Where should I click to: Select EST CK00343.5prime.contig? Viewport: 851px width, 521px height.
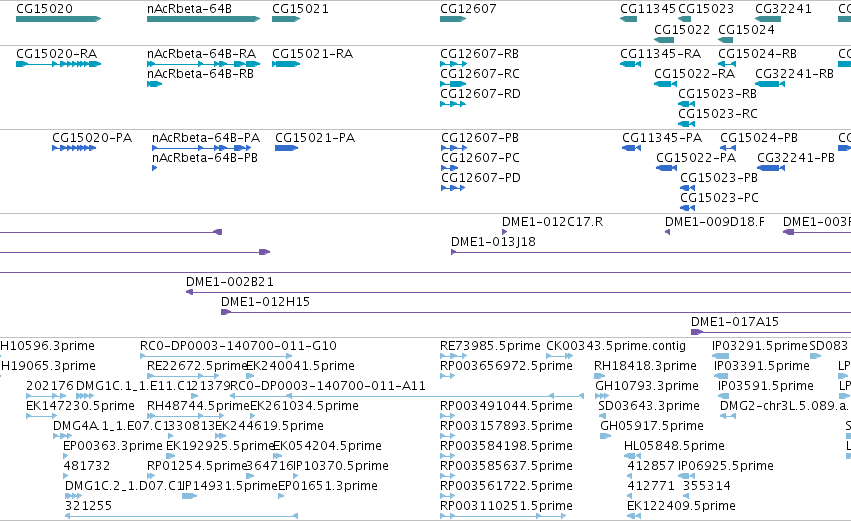coord(616,346)
